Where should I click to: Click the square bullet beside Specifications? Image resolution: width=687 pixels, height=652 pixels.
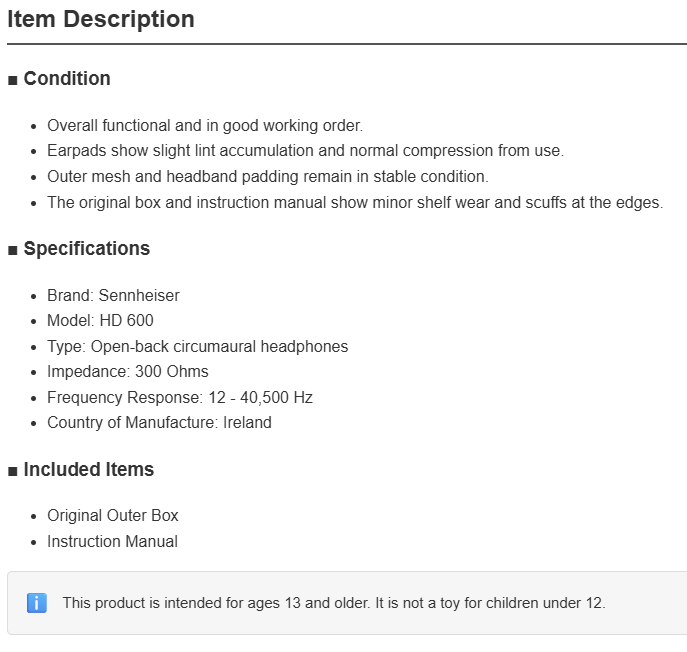(x=13, y=250)
